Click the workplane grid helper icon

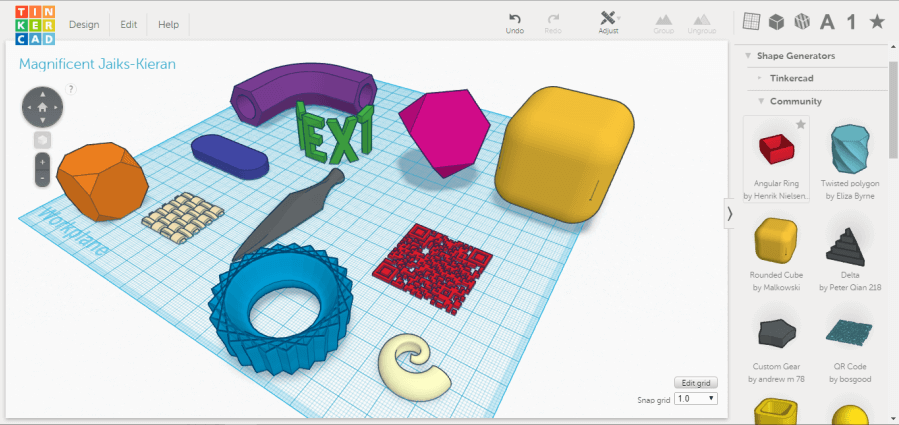[751, 22]
